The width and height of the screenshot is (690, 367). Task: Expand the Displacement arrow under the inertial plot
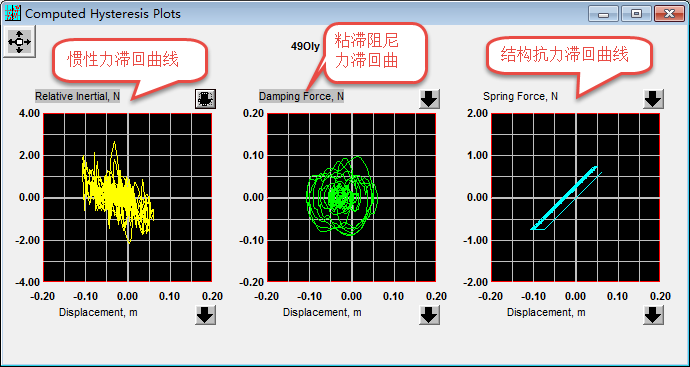[x=206, y=315]
